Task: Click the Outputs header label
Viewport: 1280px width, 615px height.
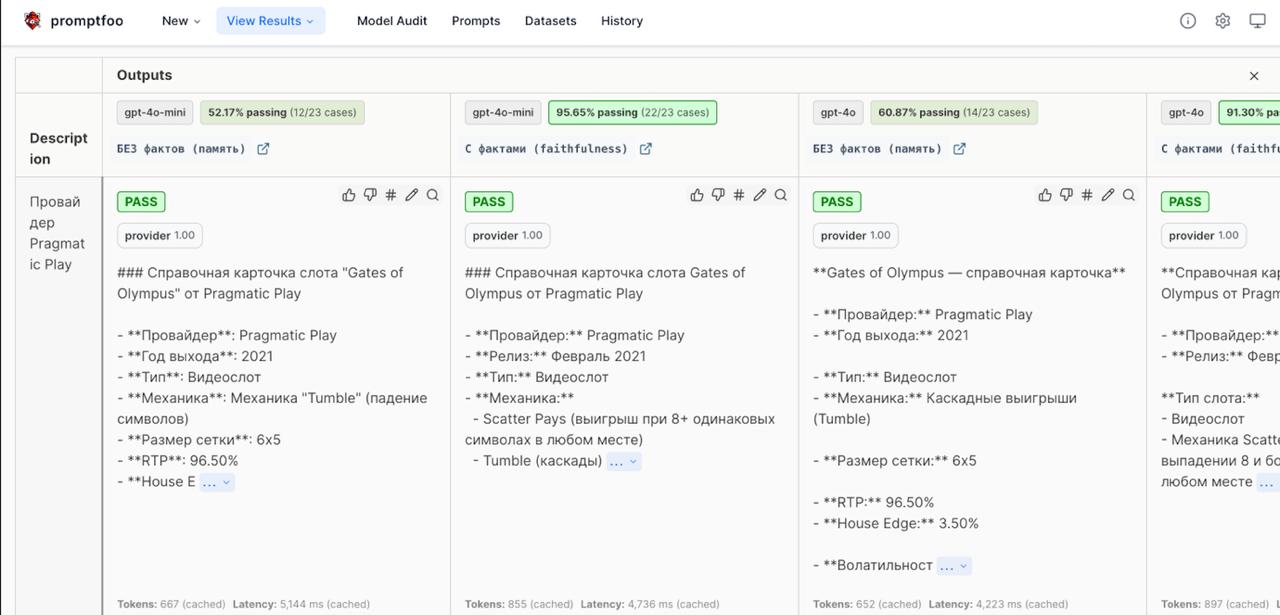Action: pyautogui.click(x=144, y=76)
